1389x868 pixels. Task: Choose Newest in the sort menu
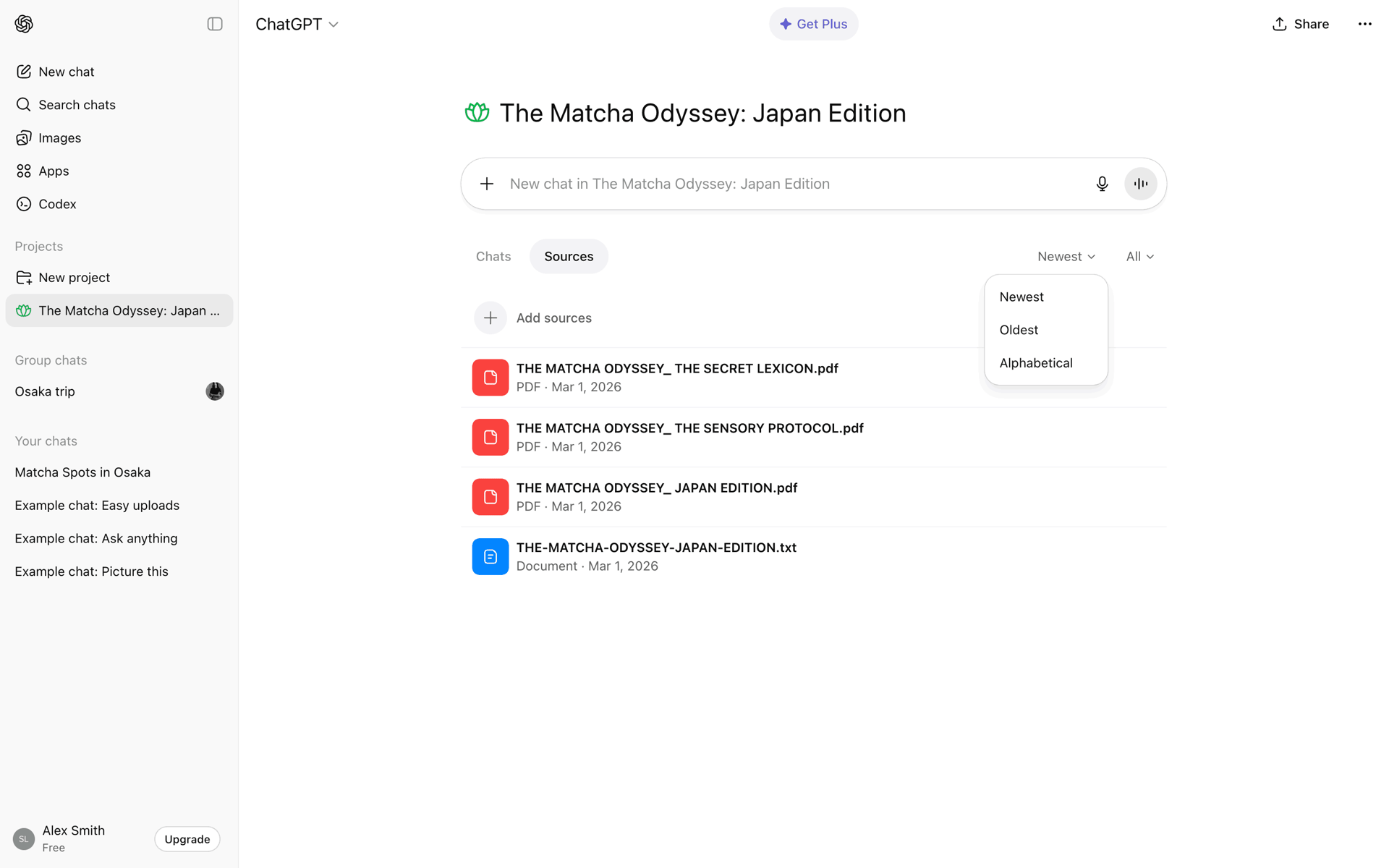pyautogui.click(x=1045, y=297)
